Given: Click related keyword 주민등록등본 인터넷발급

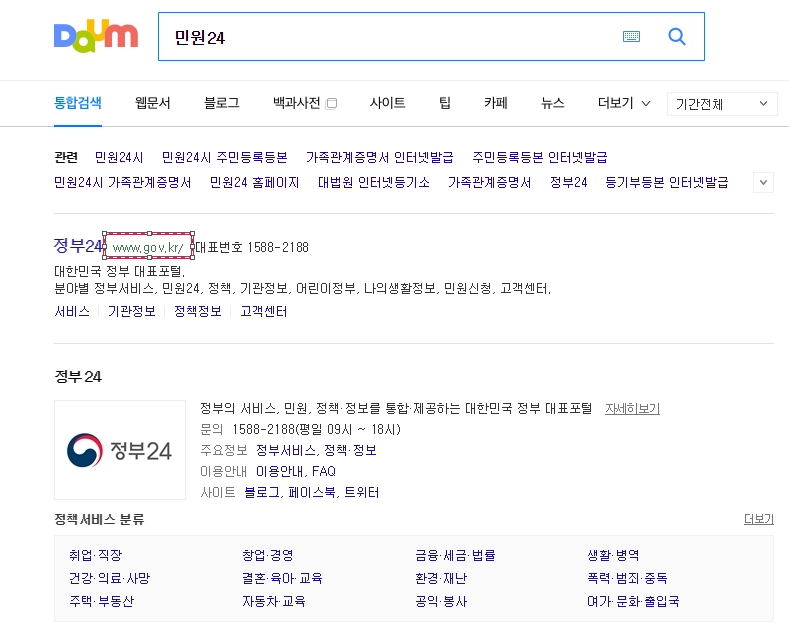Looking at the screenshot, I should (539, 157).
